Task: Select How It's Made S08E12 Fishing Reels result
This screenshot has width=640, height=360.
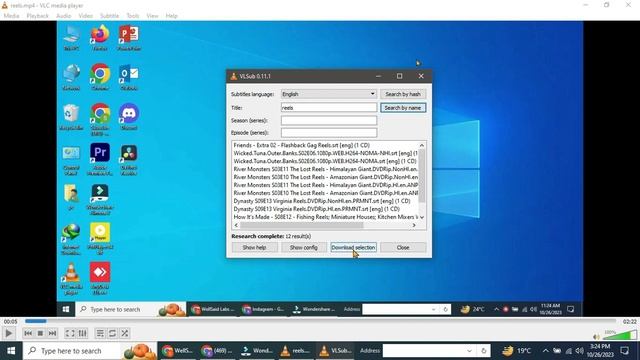Action: click(325, 217)
